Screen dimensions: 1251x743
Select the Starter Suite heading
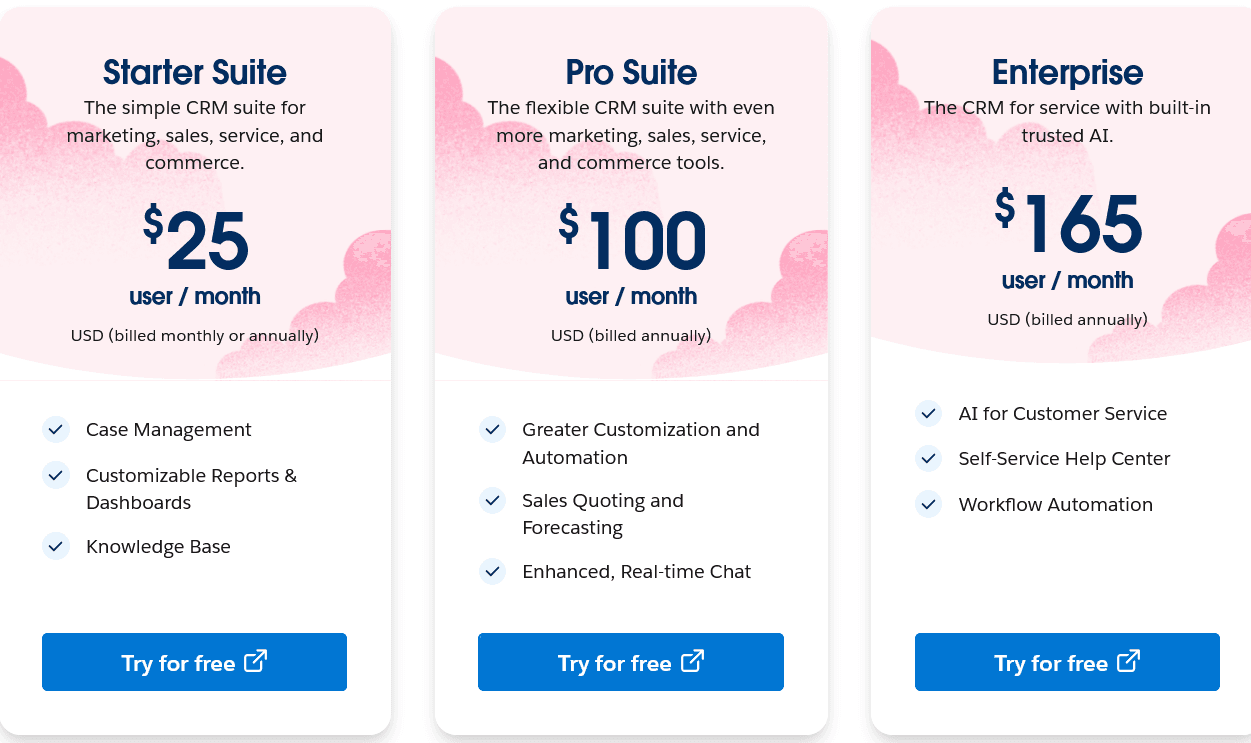point(195,72)
